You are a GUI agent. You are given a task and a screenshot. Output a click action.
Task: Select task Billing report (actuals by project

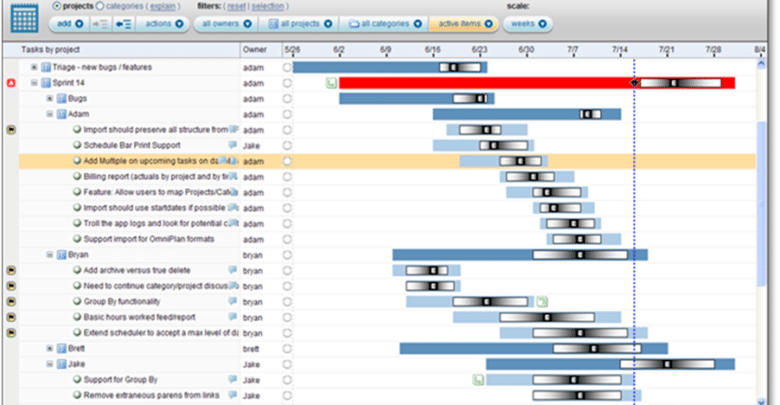[x=156, y=177]
